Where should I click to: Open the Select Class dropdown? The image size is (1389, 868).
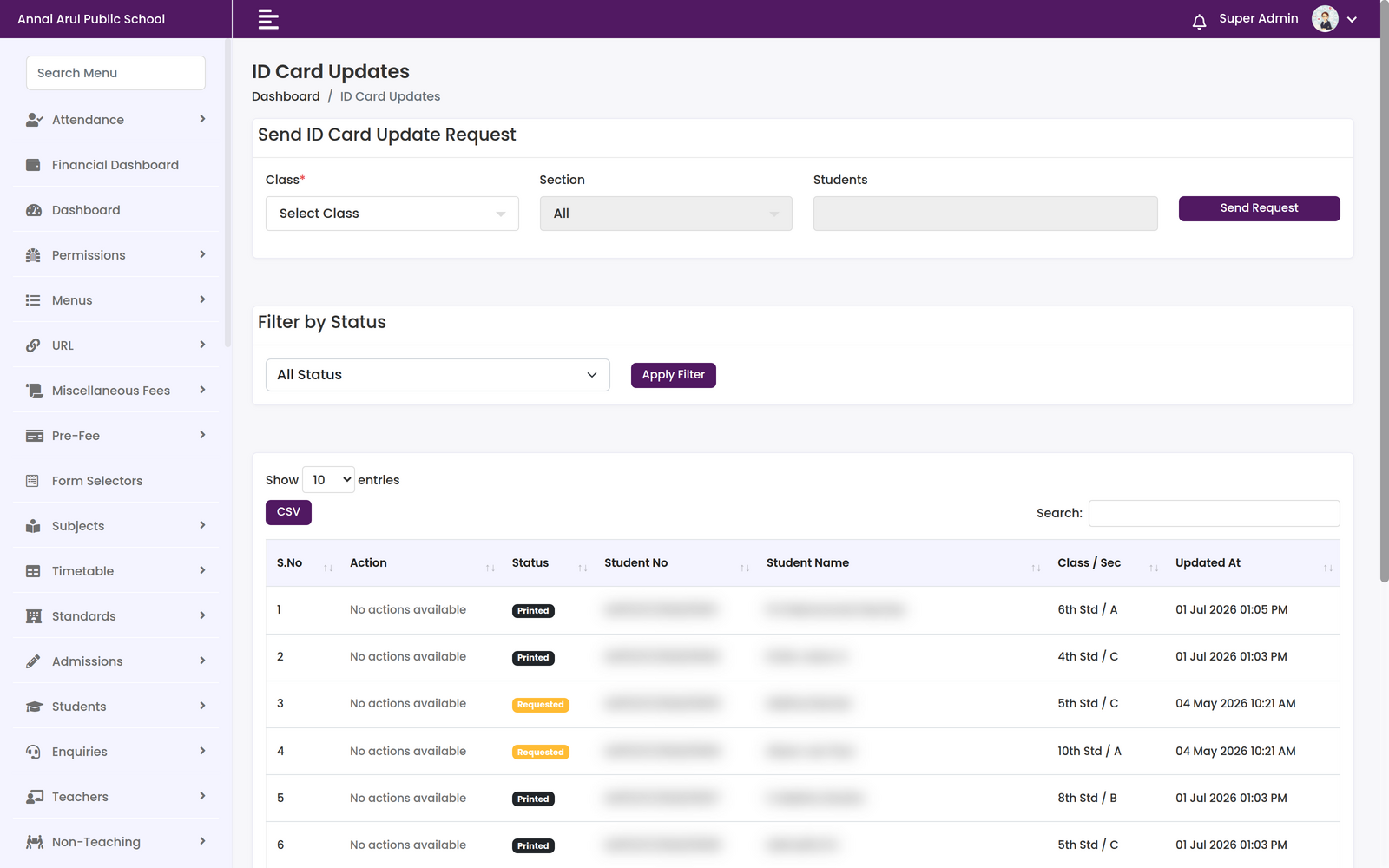pyautogui.click(x=392, y=214)
